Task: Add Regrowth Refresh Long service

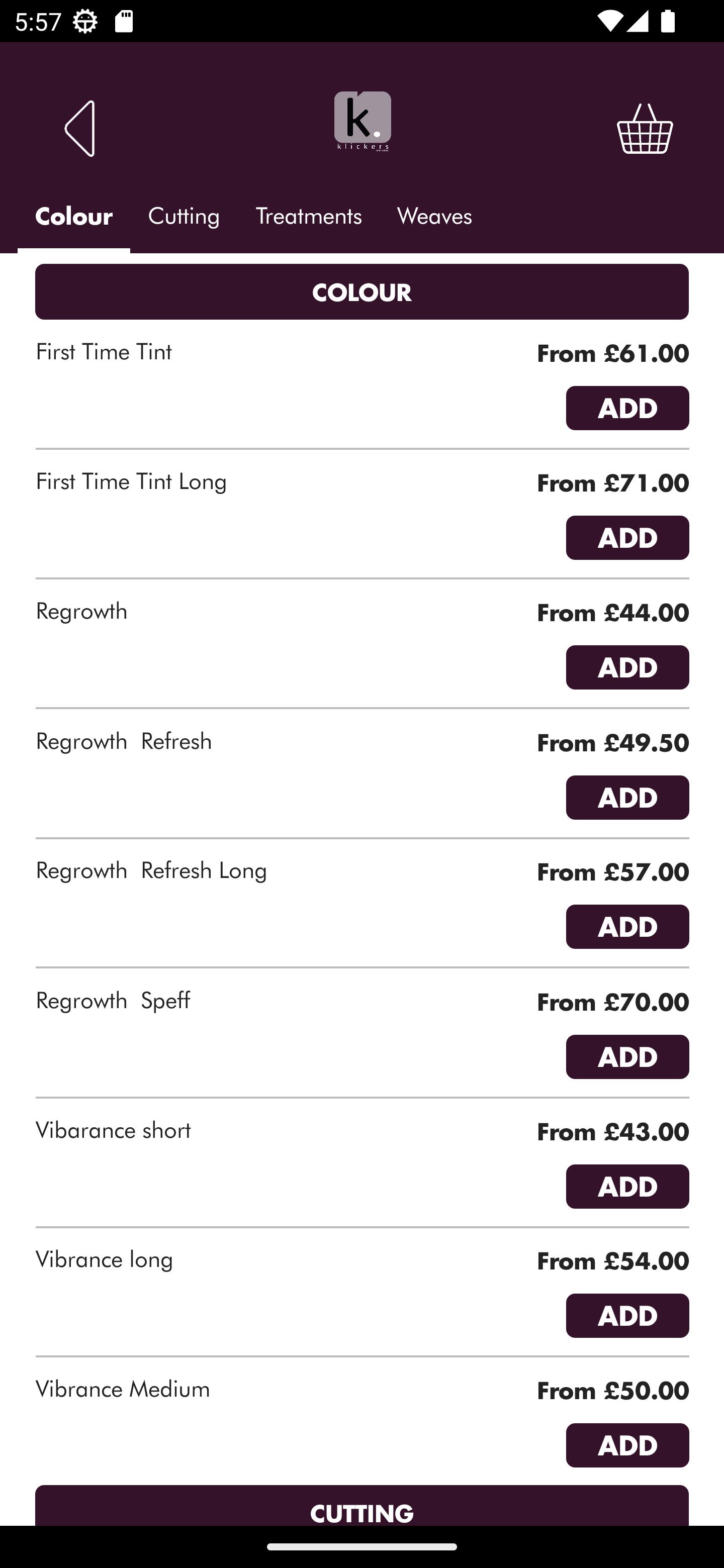Action: tap(627, 926)
